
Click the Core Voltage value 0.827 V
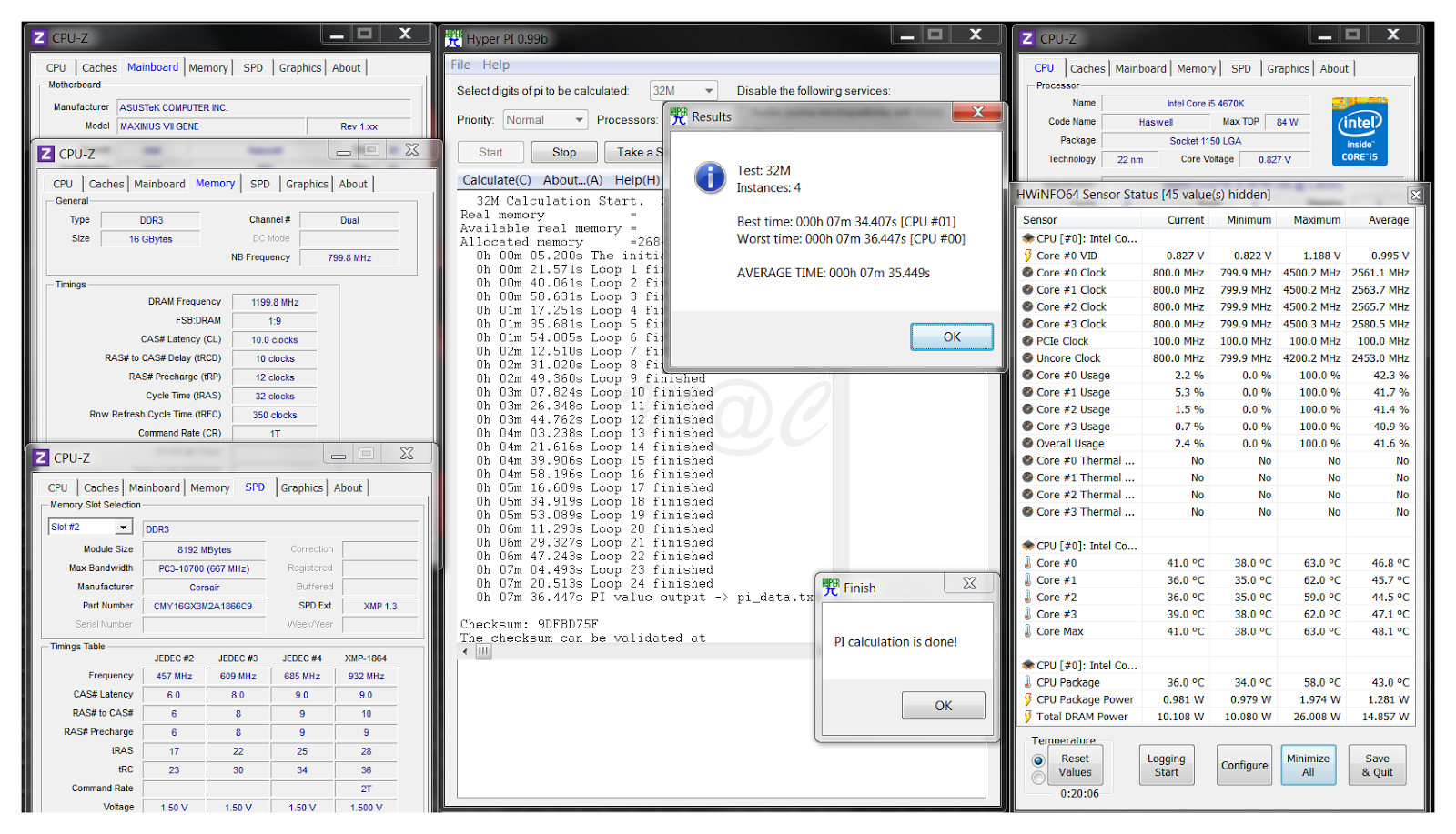[x=1274, y=160]
